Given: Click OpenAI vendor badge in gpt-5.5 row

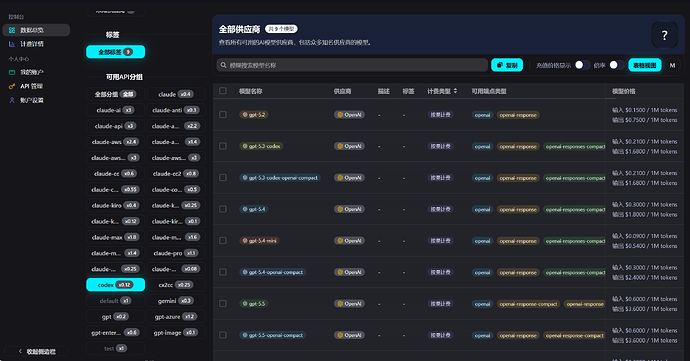Looking at the screenshot, I should [349, 304].
